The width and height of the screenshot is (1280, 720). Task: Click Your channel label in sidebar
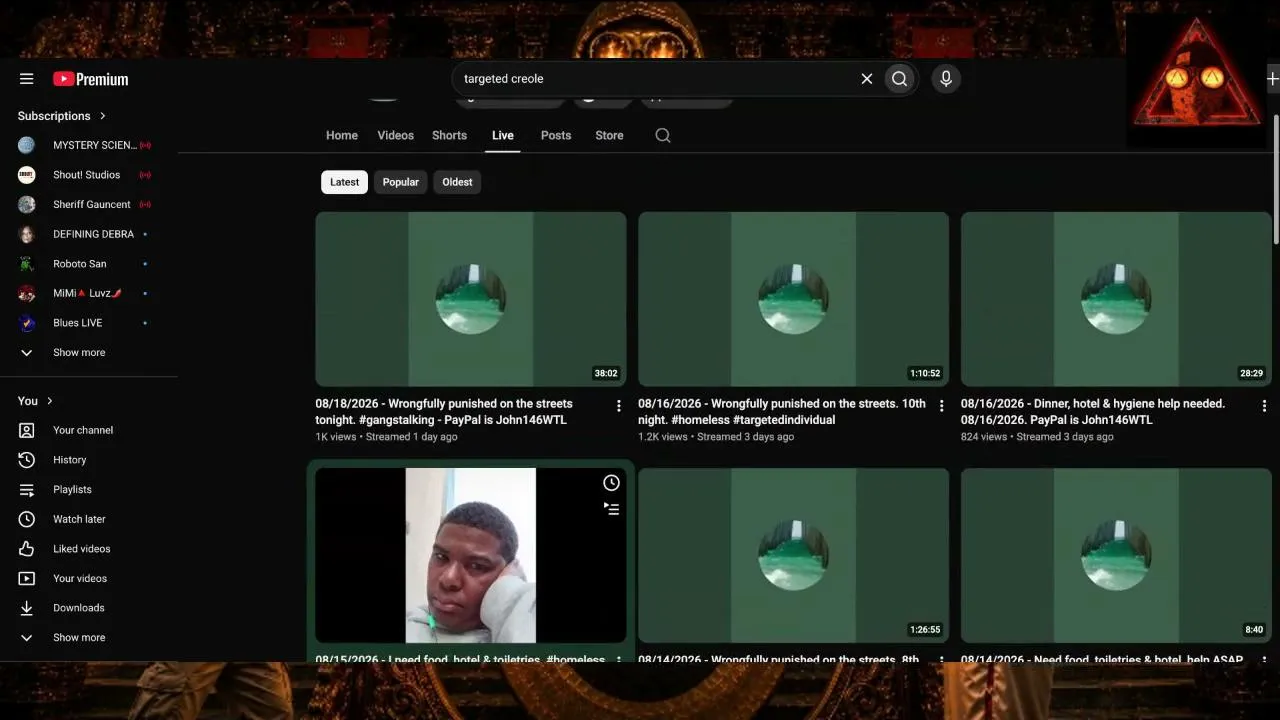83,430
